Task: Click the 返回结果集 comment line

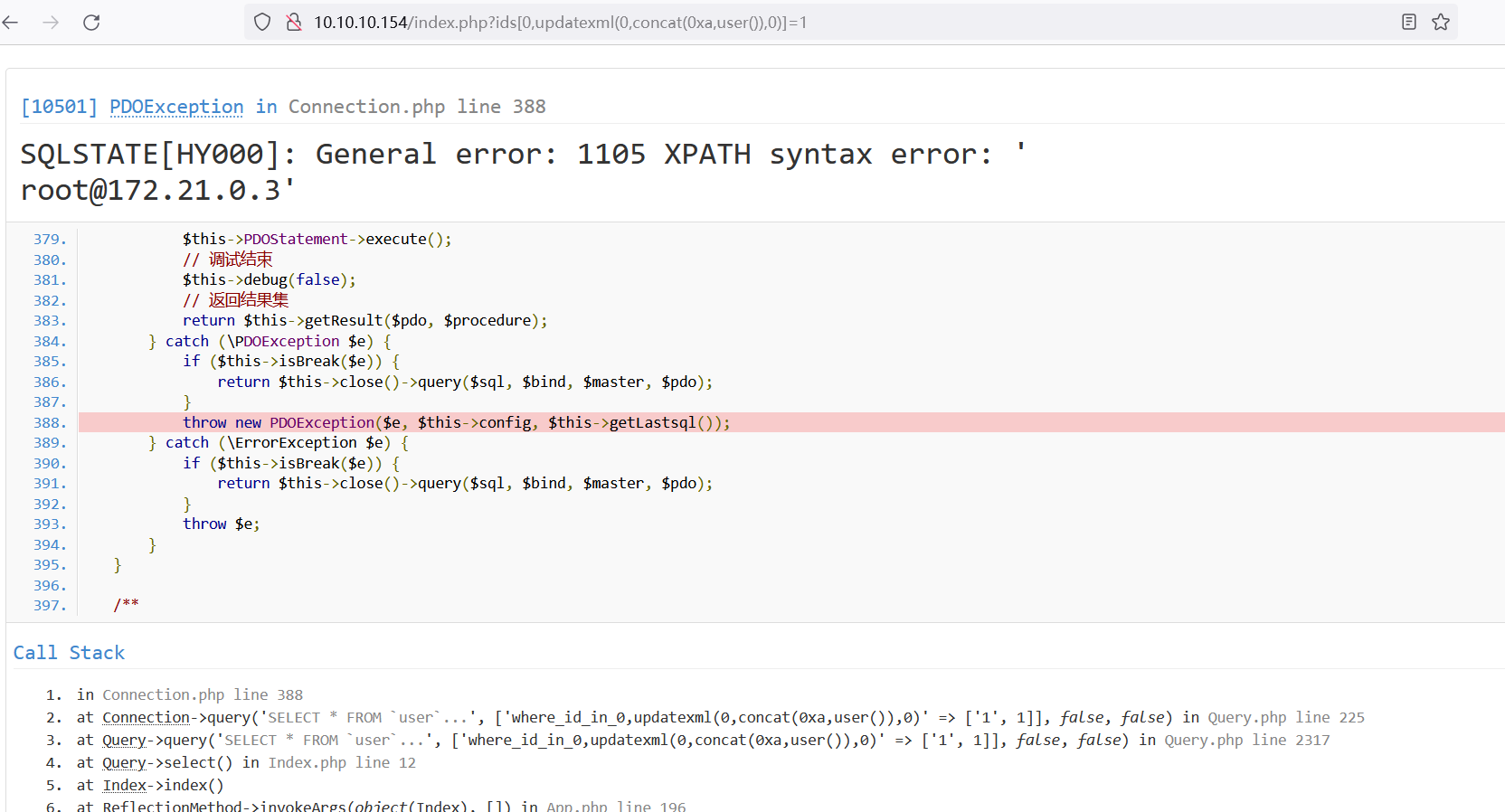Action: click(235, 300)
